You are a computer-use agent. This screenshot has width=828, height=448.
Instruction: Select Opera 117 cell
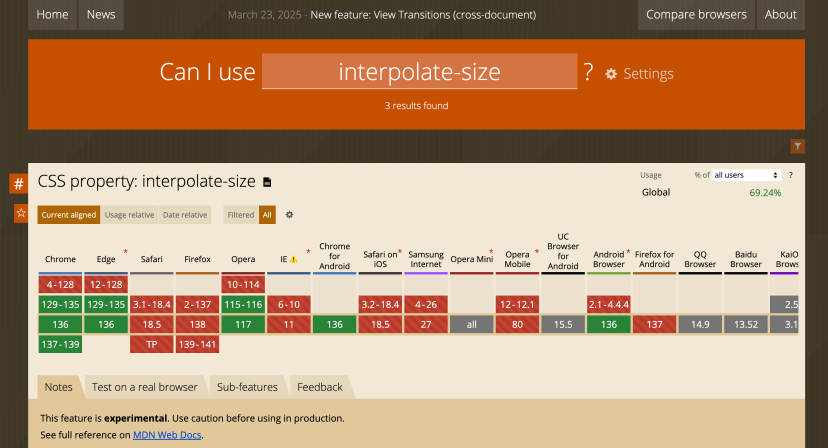click(243, 324)
